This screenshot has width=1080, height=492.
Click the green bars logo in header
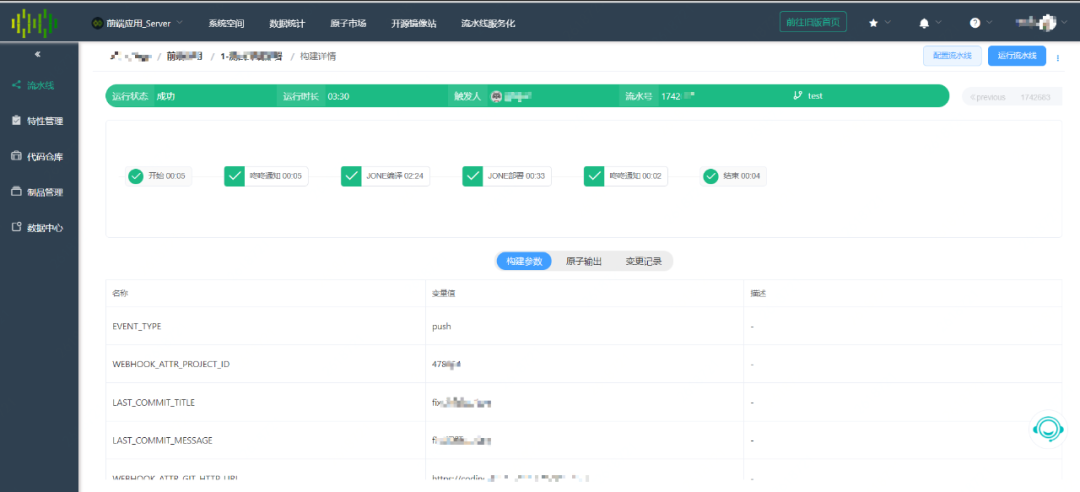[34, 23]
